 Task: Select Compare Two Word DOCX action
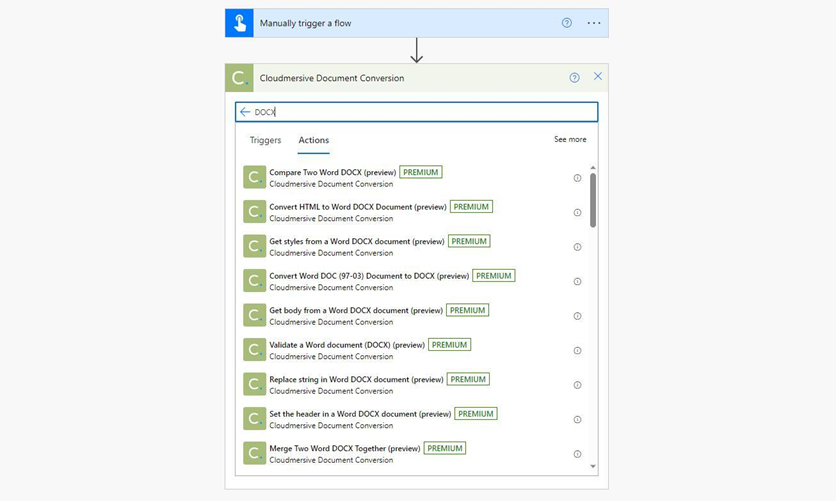(332, 172)
